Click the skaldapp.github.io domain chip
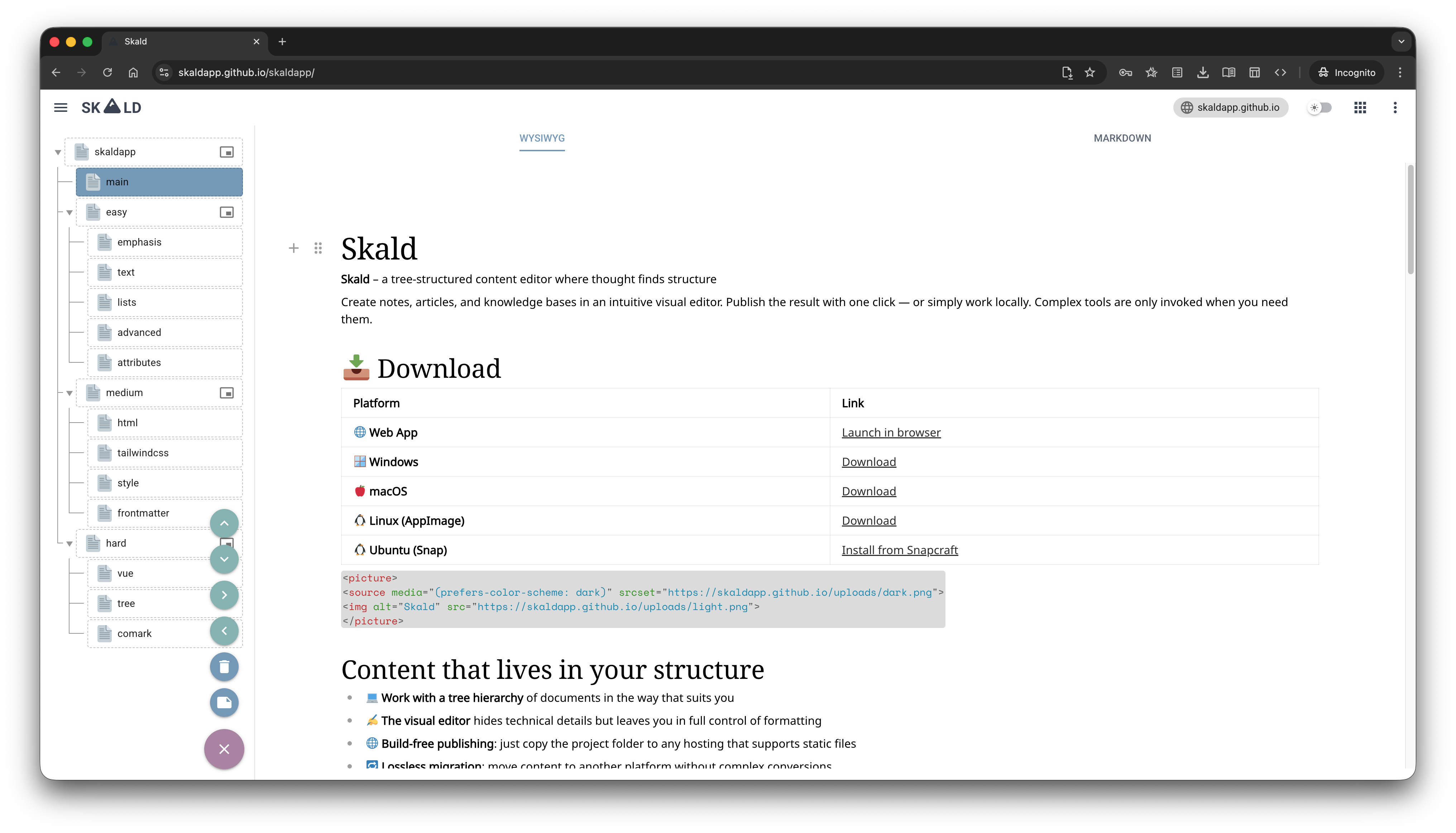This screenshot has height=833, width=1456. (x=1230, y=108)
